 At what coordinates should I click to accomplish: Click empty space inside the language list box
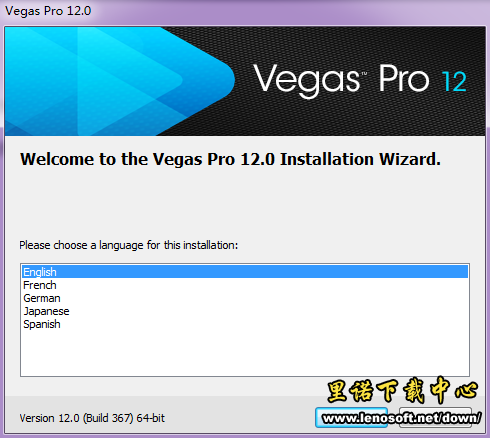pos(245,353)
